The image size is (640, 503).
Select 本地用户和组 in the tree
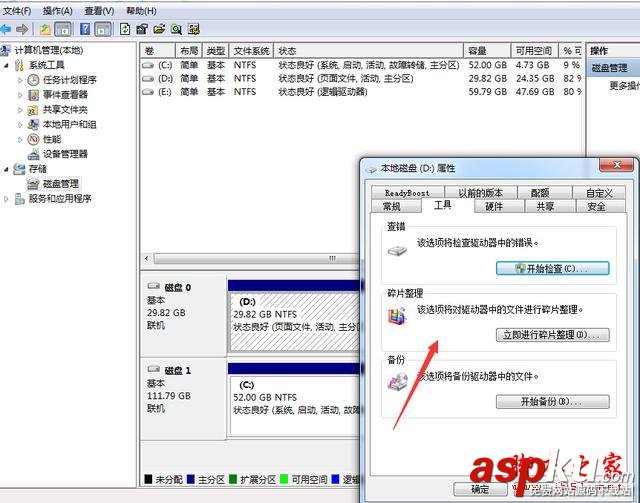(x=70, y=124)
